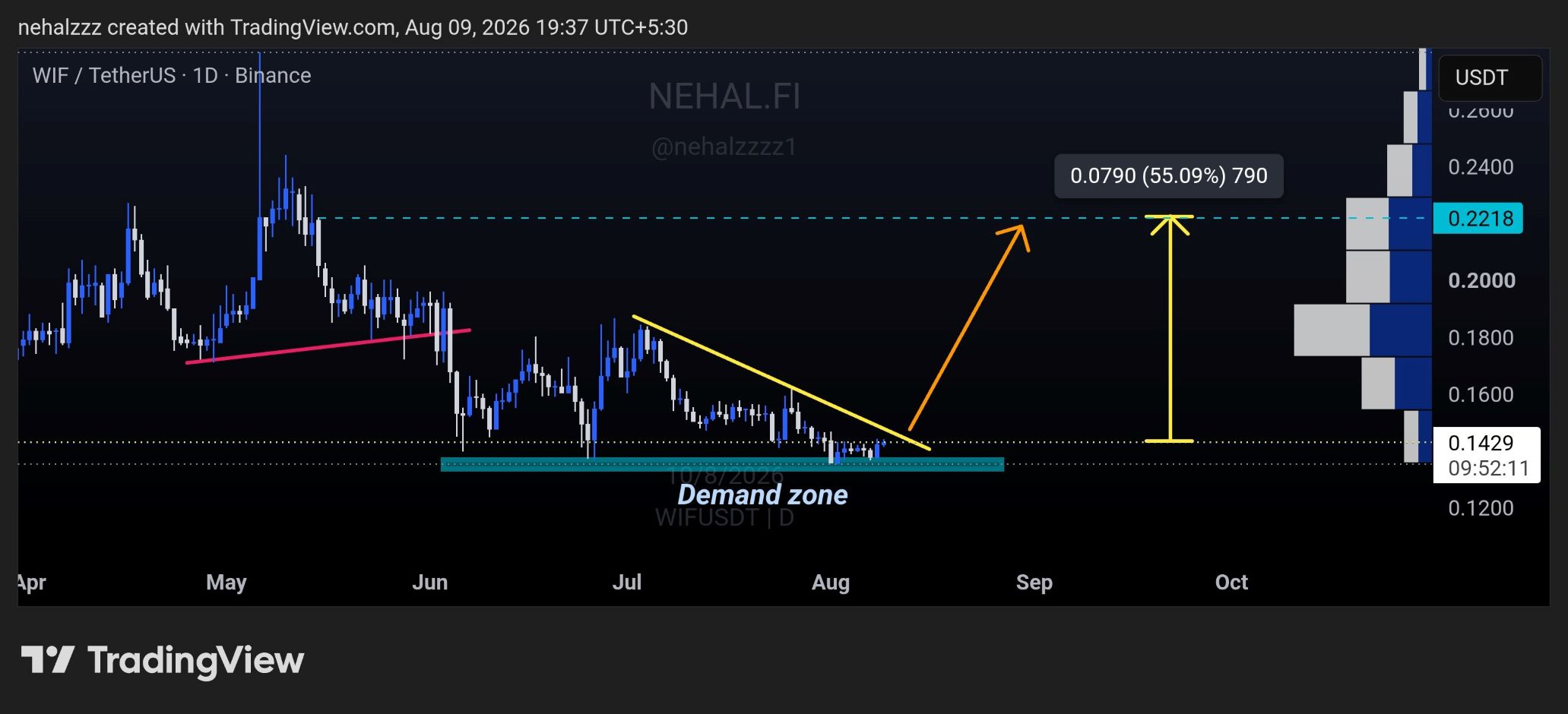Screen dimensions: 1568x714
Task: Select the yellow descending trendline
Action: 781,382
